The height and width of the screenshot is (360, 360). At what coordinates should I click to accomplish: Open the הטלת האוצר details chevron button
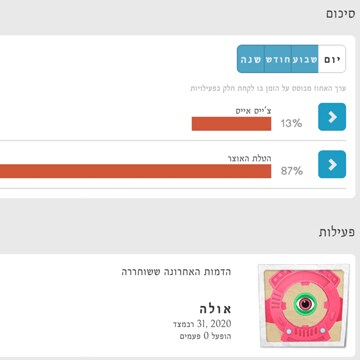click(x=332, y=164)
